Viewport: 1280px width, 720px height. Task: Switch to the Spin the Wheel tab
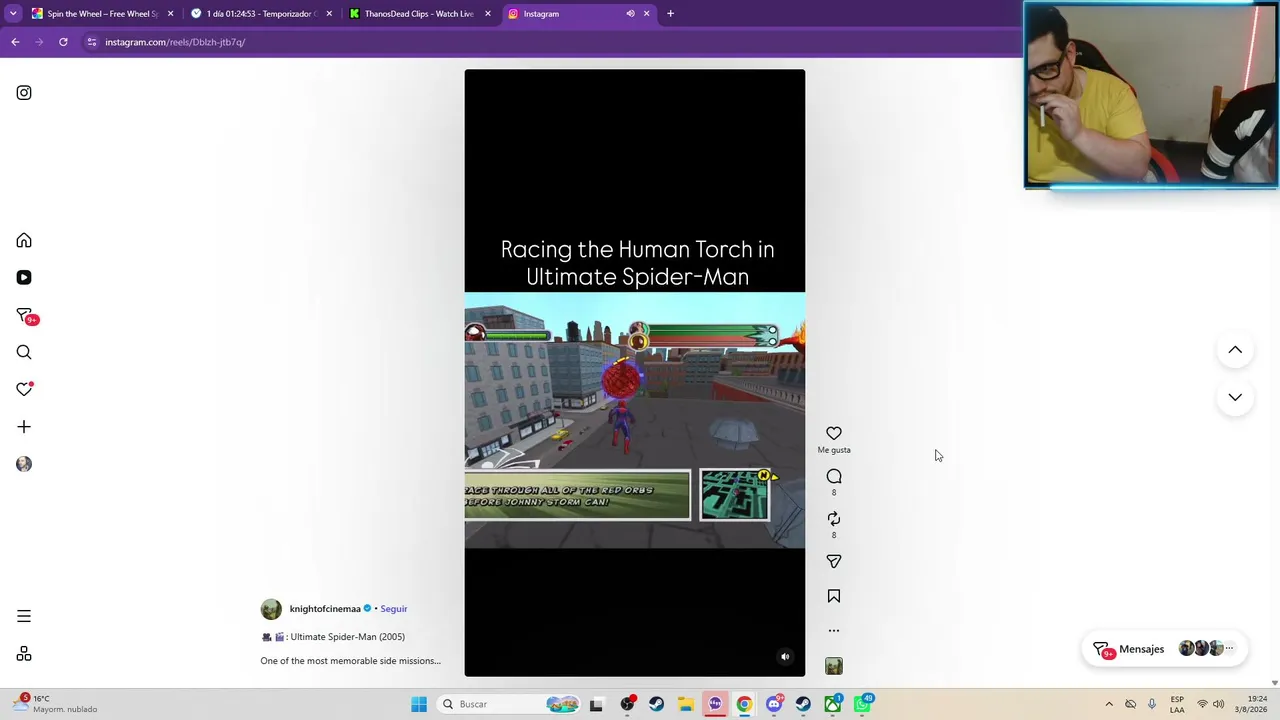tap(101, 14)
